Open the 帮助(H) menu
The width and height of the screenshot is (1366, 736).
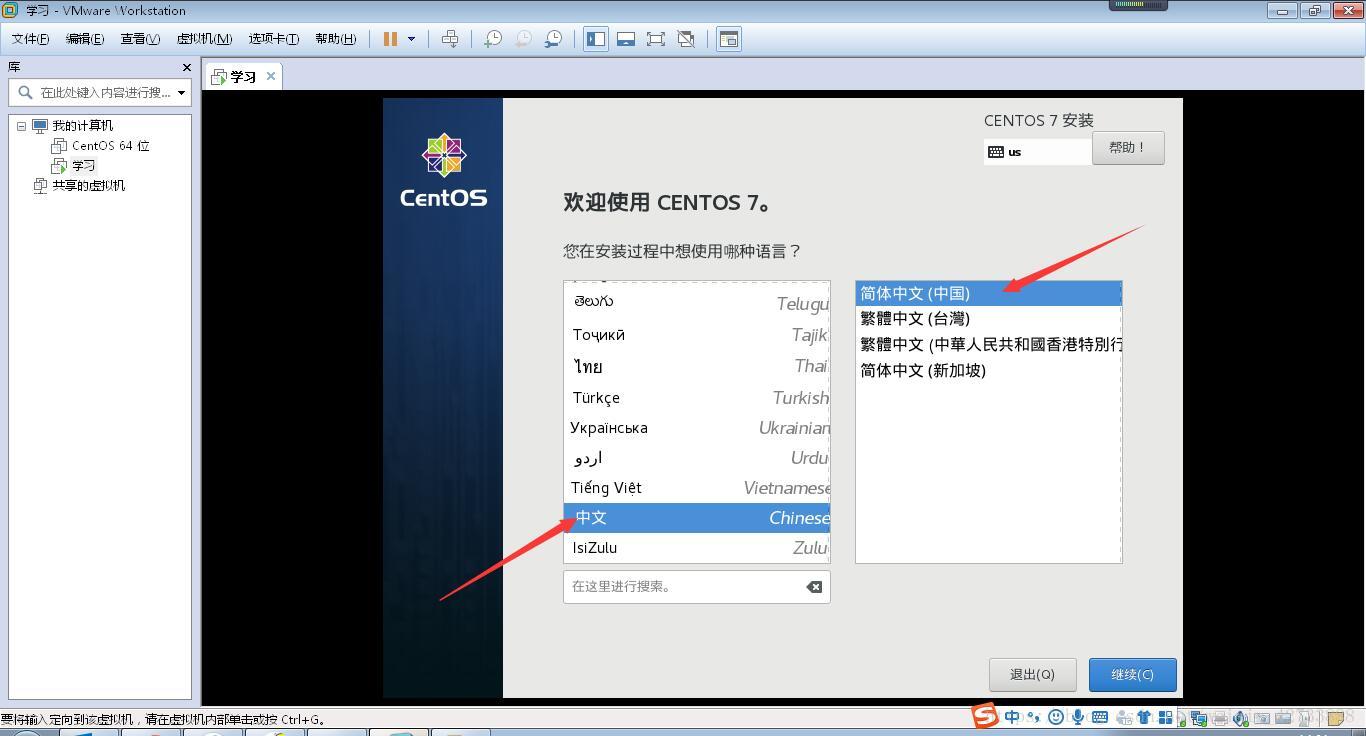click(335, 39)
